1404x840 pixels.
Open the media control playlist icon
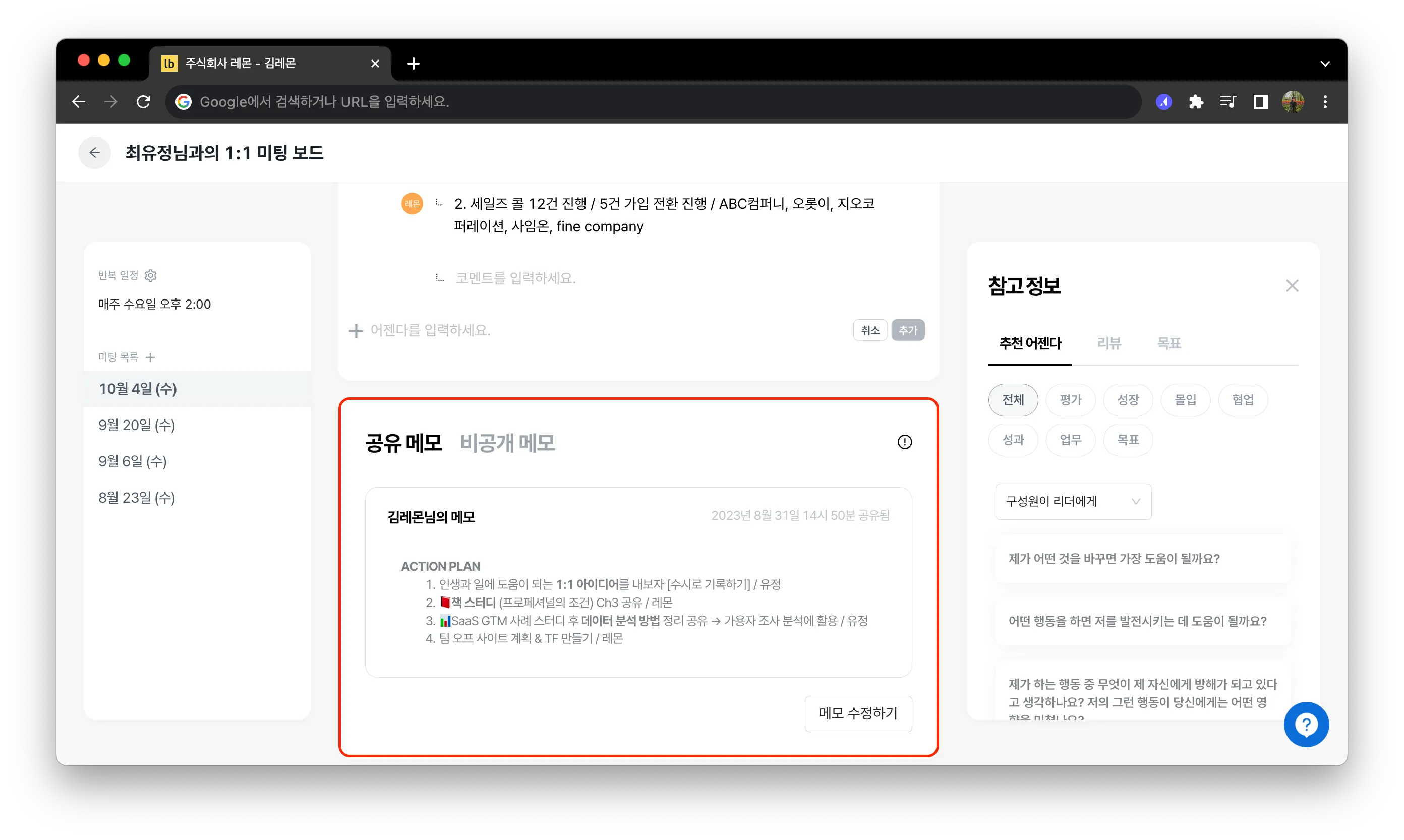tap(1228, 102)
